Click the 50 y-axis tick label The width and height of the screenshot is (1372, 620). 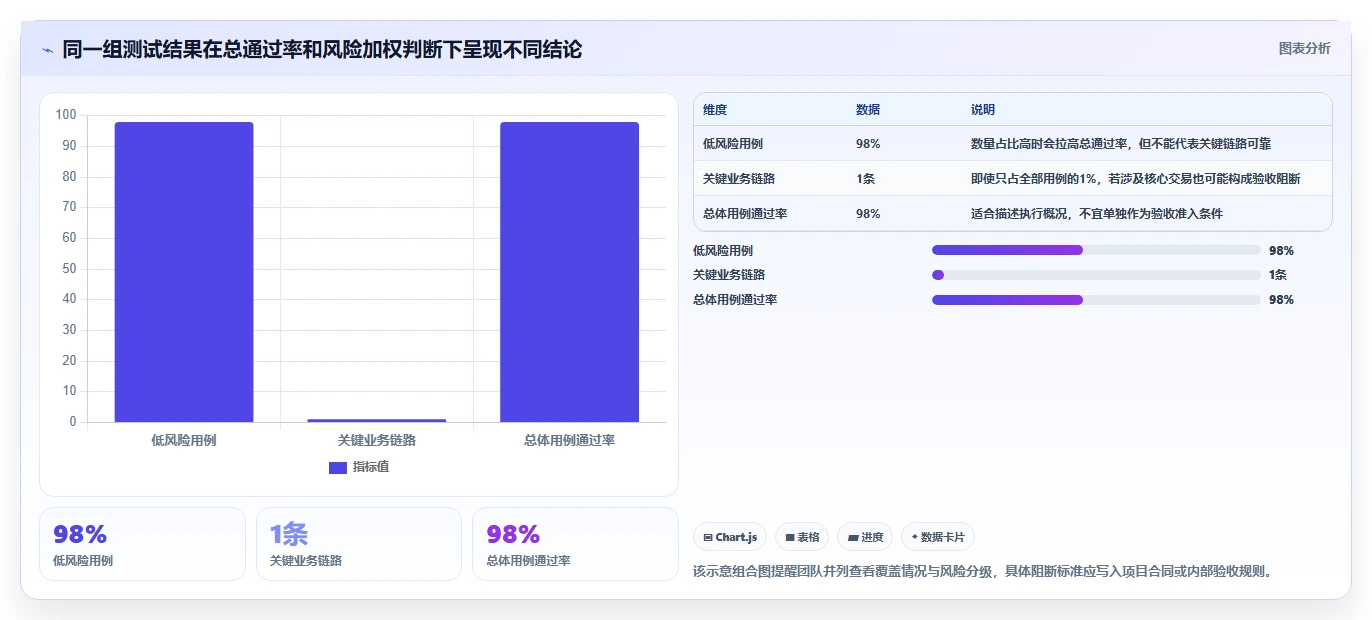69,268
